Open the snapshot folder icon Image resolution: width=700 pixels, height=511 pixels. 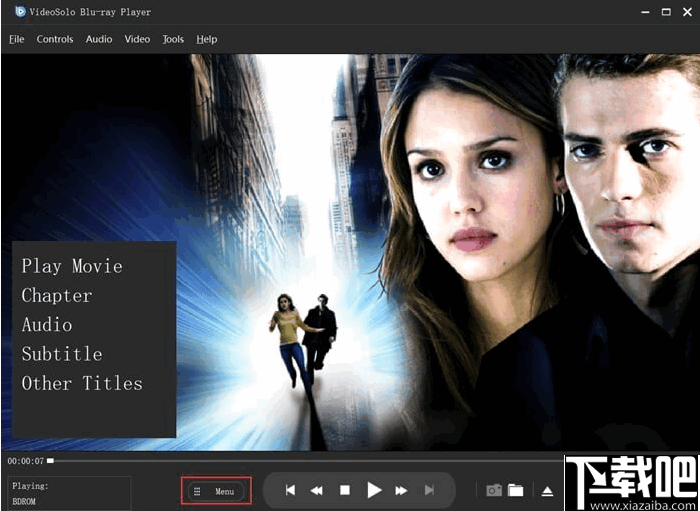click(x=516, y=490)
